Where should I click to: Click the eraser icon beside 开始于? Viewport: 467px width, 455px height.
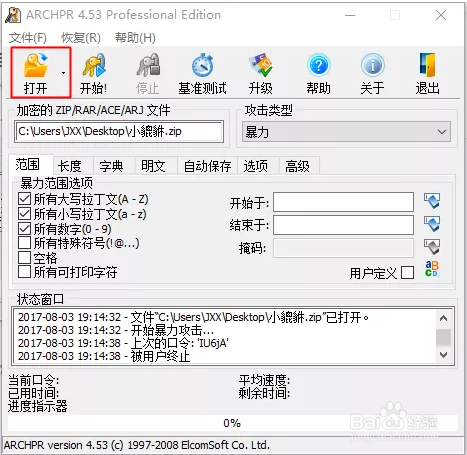432,201
